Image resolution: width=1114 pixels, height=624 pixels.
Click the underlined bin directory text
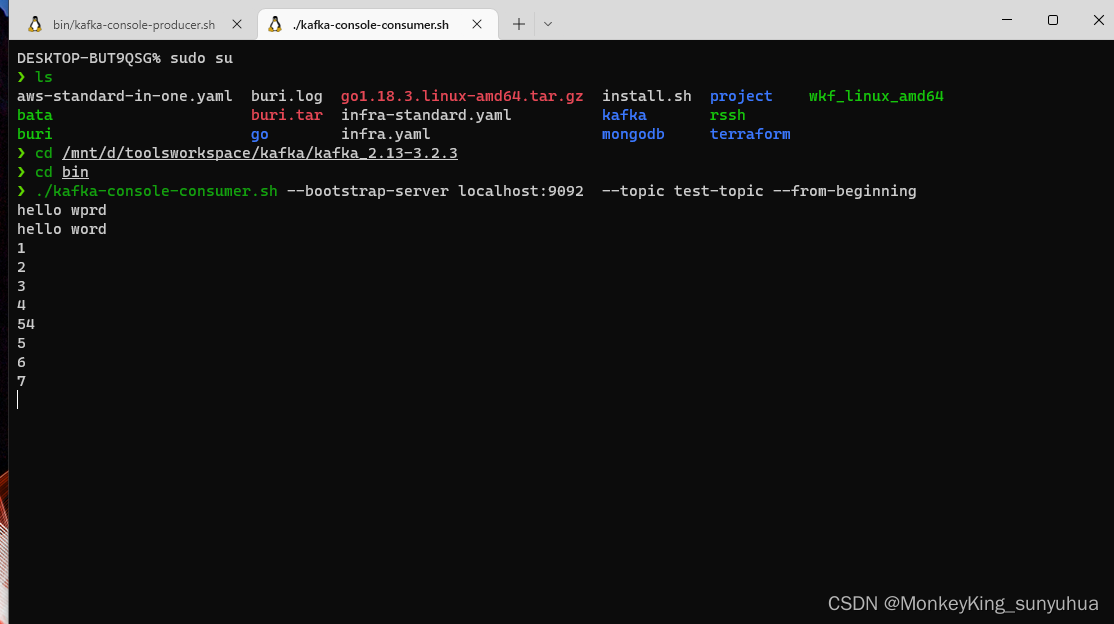click(x=75, y=171)
